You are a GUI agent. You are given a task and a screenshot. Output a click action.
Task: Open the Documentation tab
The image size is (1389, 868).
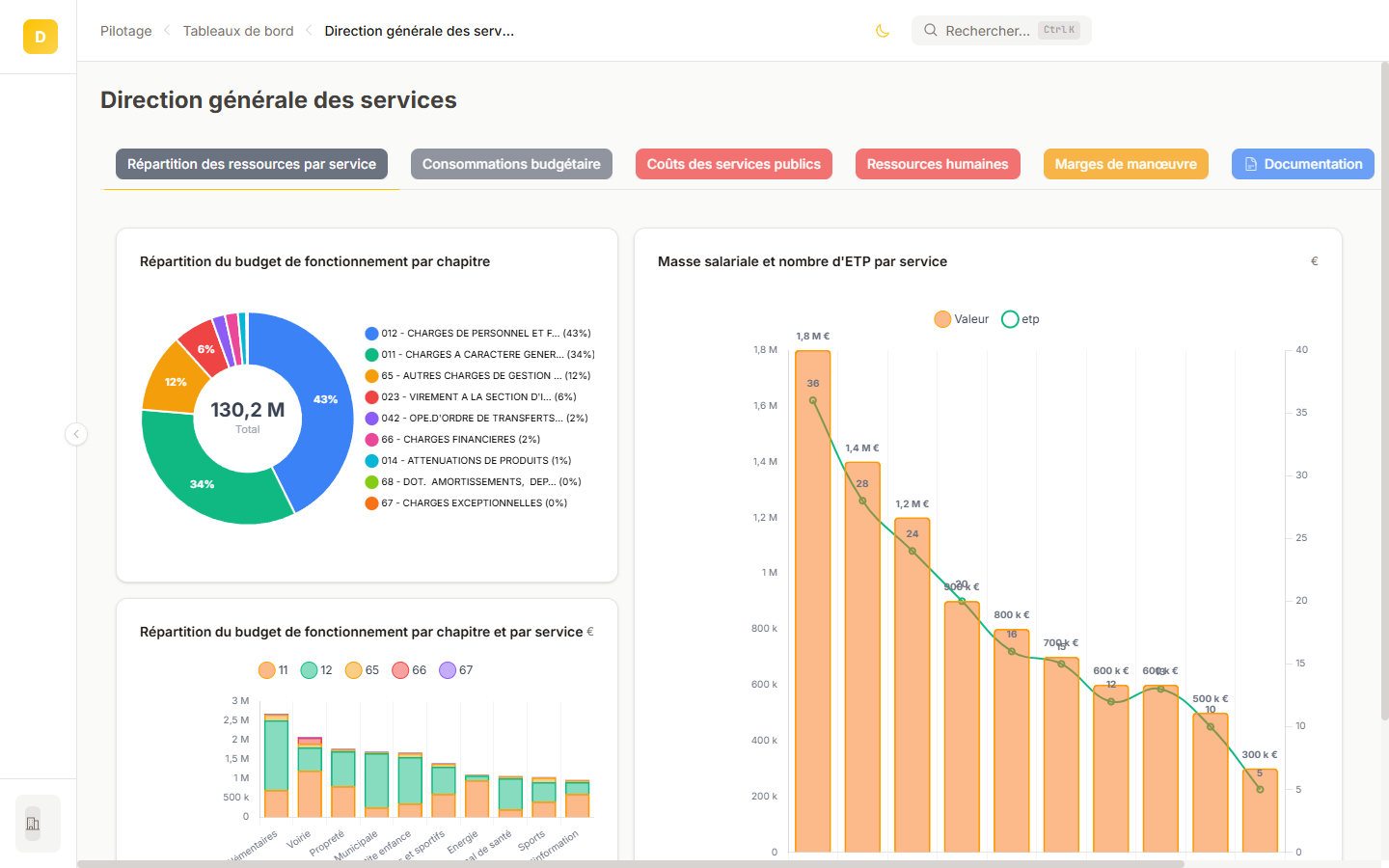(1303, 164)
